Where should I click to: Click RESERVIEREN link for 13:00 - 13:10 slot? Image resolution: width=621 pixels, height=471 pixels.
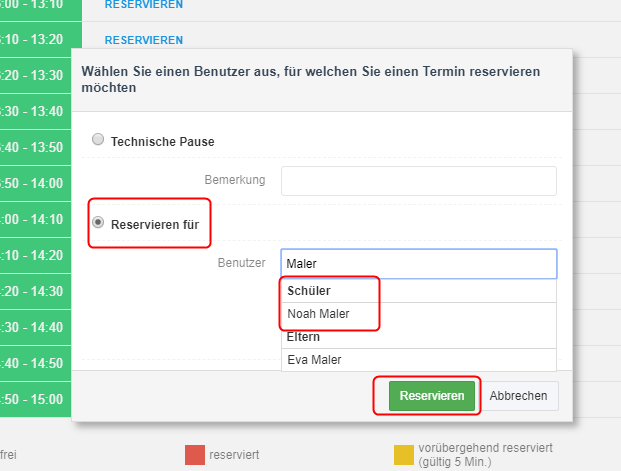point(144,5)
